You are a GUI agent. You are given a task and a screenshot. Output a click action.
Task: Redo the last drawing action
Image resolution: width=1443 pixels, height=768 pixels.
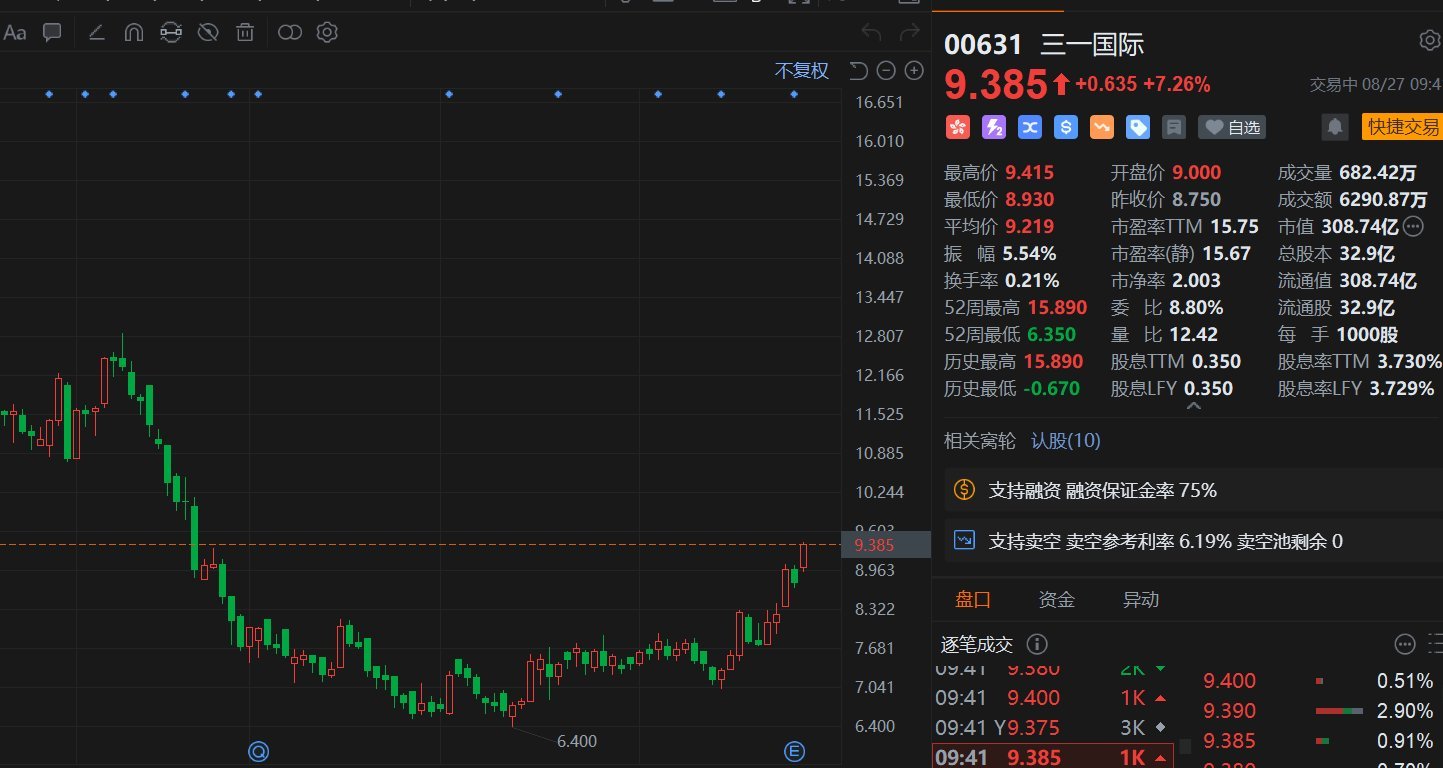[x=909, y=33]
